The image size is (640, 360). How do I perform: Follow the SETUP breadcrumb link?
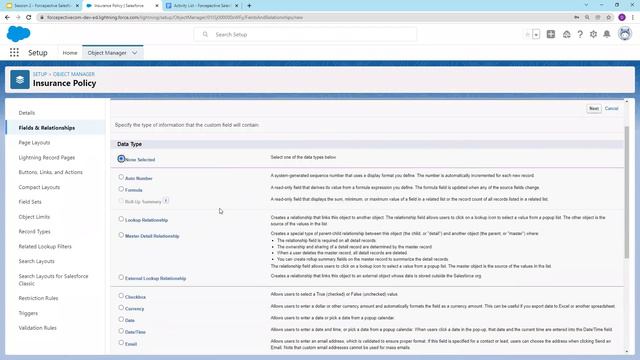pos(40,74)
